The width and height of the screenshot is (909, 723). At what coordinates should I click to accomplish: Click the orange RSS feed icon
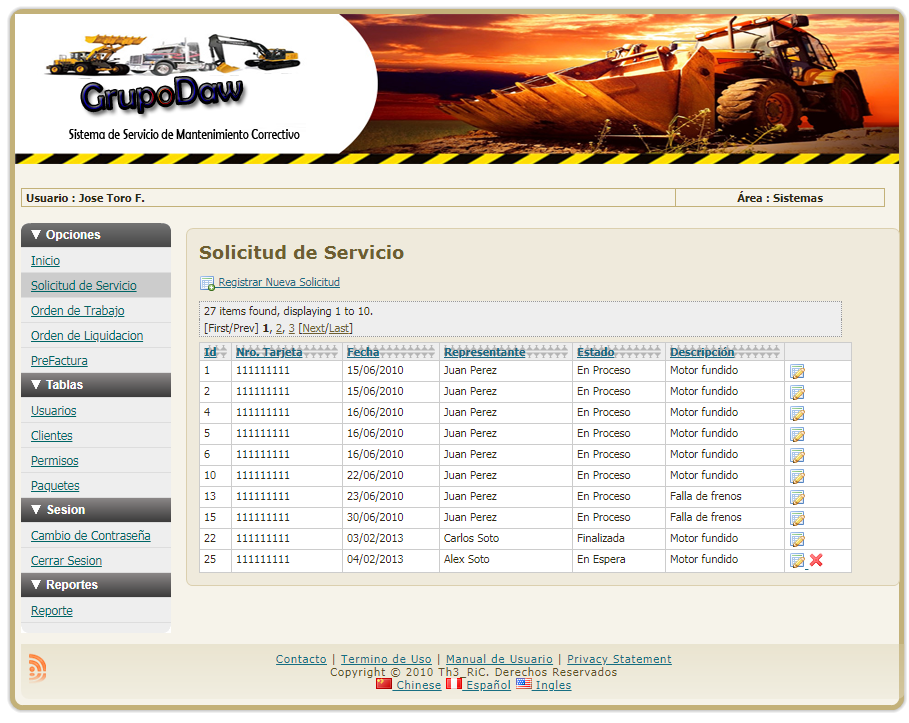pyautogui.click(x=37, y=667)
